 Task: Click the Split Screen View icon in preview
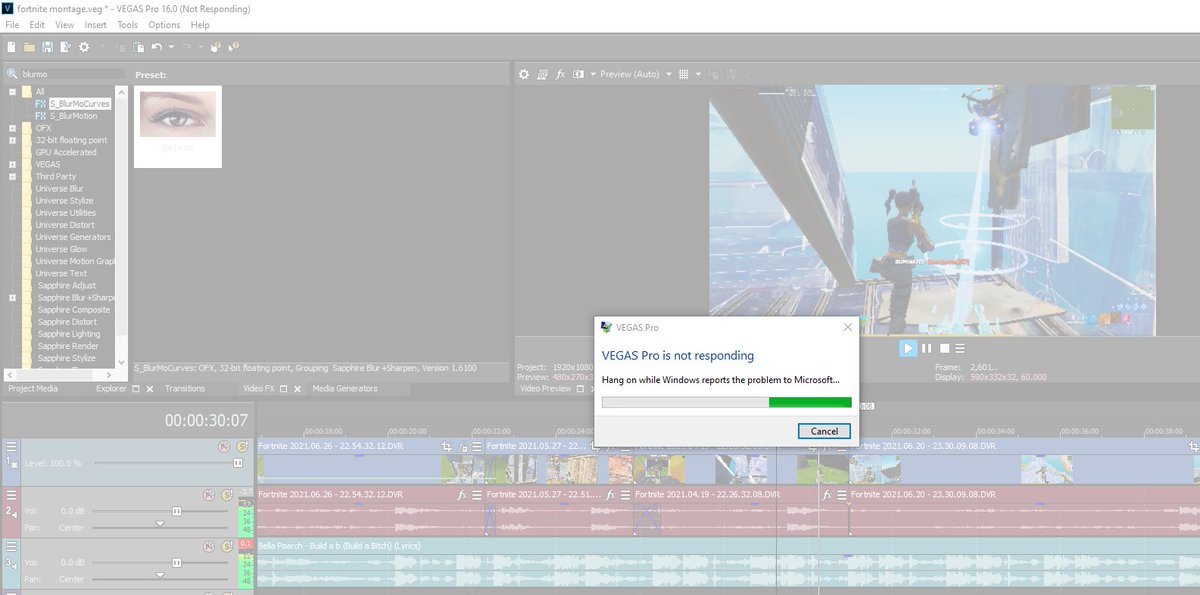click(578, 74)
